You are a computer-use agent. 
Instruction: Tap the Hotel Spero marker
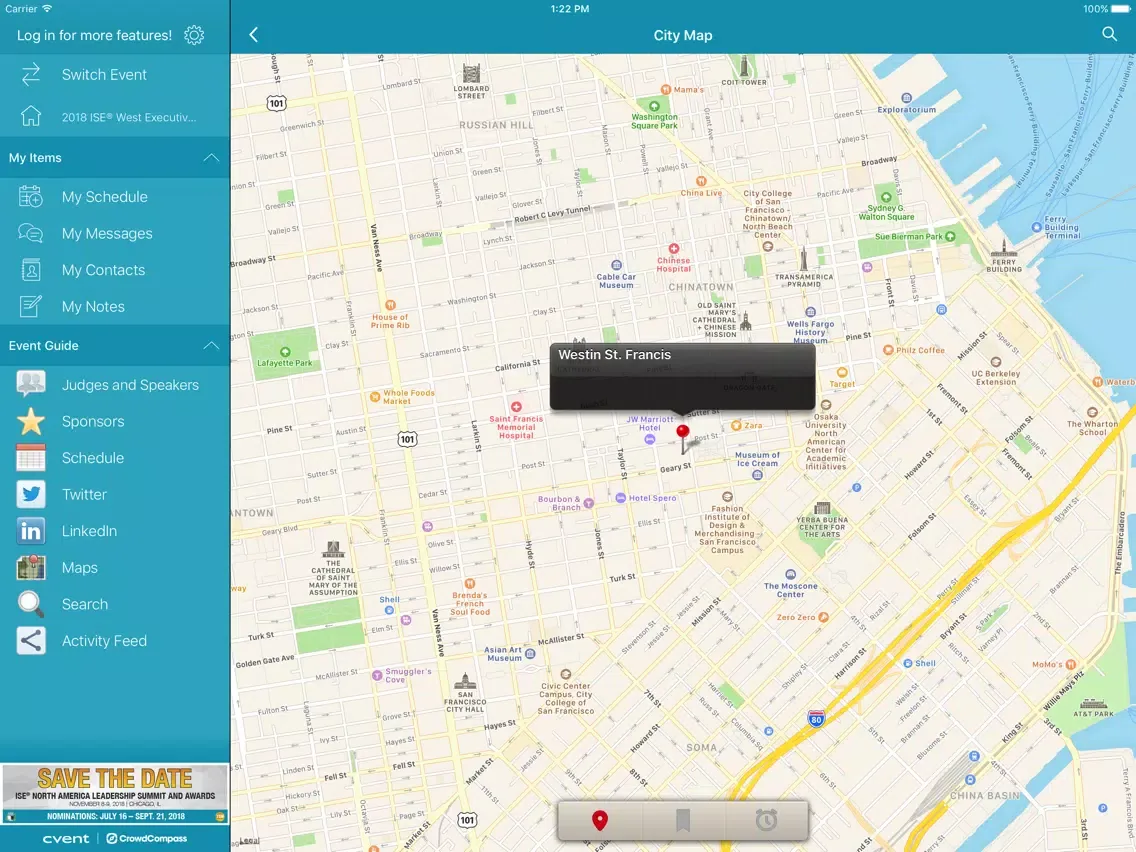(x=621, y=498)
